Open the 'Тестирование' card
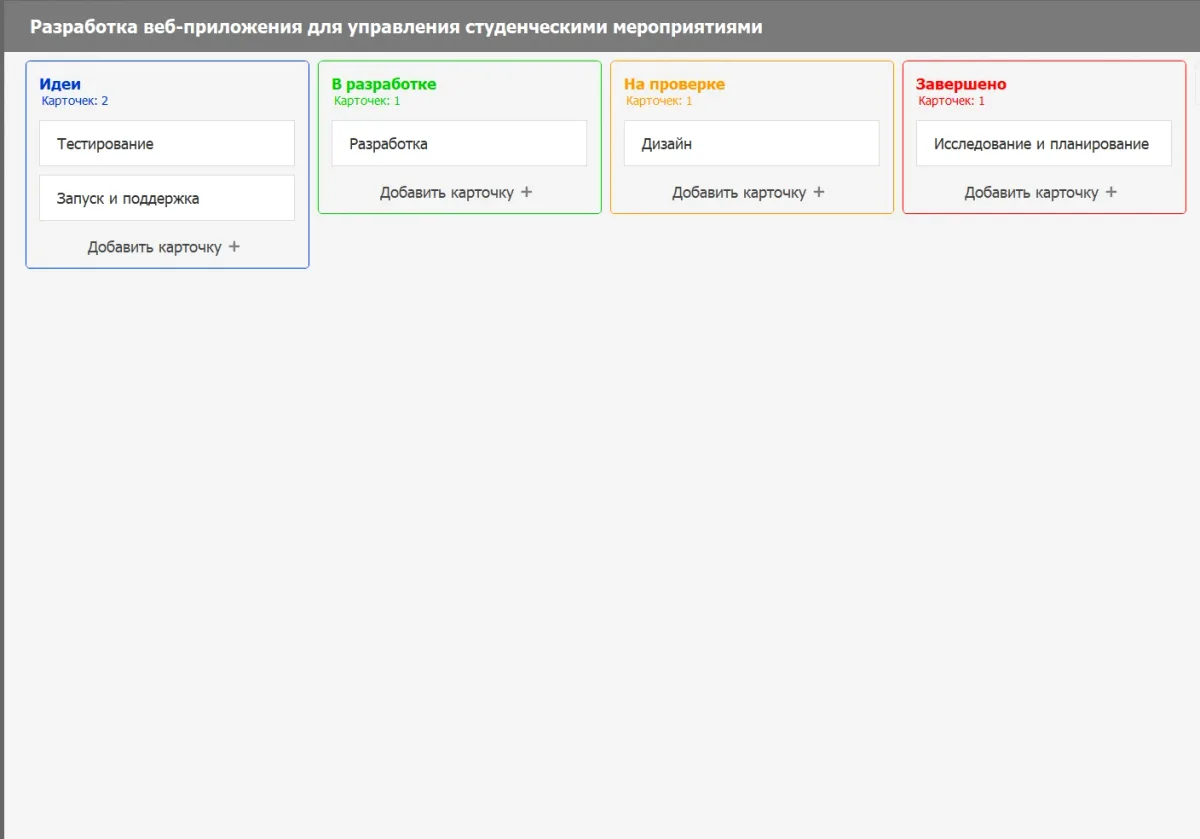The image size is (1200, 839). point(167,144)
